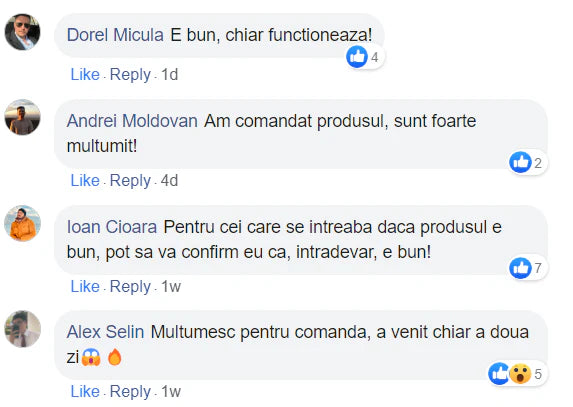This screenshot has height=407, width=573.
Task: Open Ioan Cioara's profile photo
Action: (x=22, y=223)
